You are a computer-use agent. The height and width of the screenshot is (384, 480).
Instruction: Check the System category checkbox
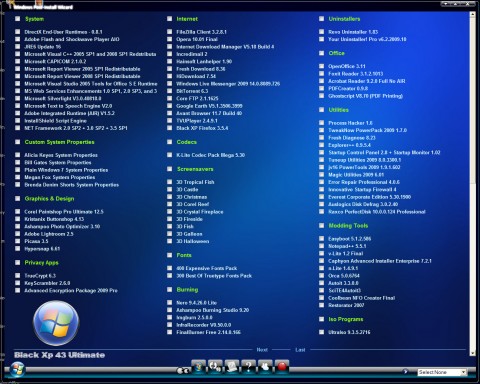tap(18, 19)
